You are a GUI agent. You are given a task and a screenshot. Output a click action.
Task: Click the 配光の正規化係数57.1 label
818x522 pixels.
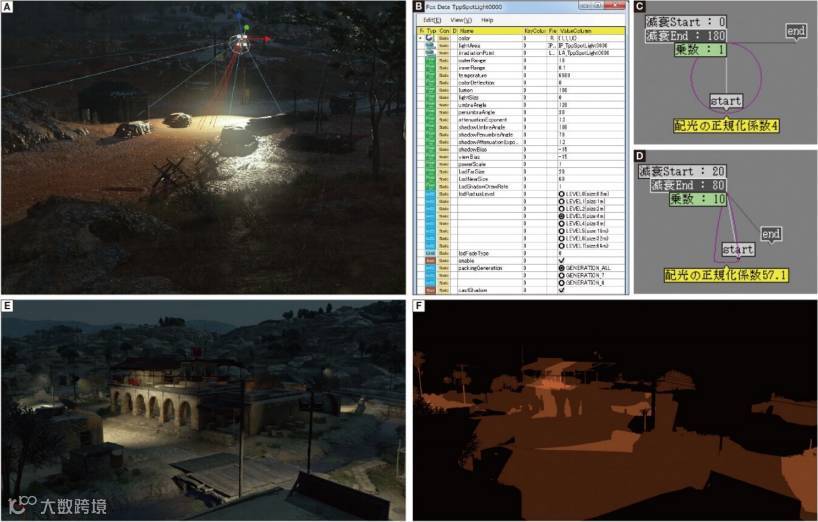pyautogui.click(x=726, y=275)
